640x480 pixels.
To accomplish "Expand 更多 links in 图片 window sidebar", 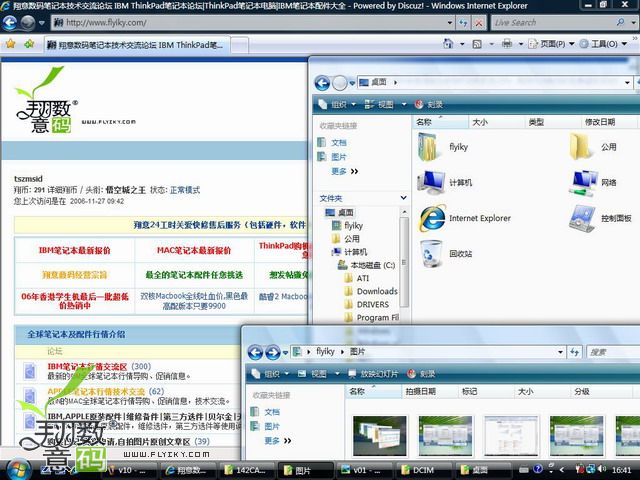I will pos(278,441).
